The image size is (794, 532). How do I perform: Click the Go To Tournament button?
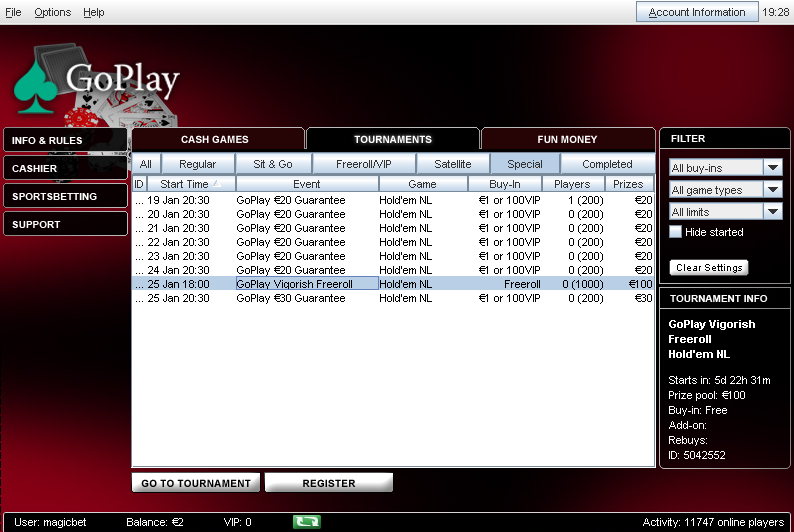(x=196, y=483)
